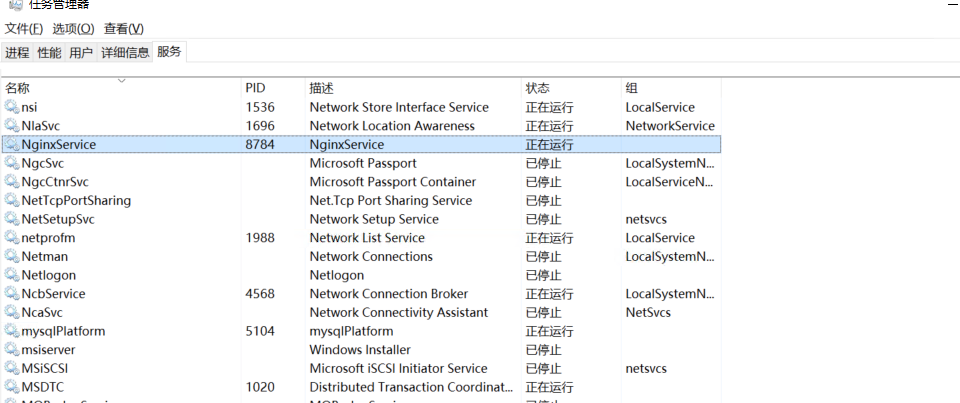
Task: Select the msiserver service name
Action: pos(48,350)
